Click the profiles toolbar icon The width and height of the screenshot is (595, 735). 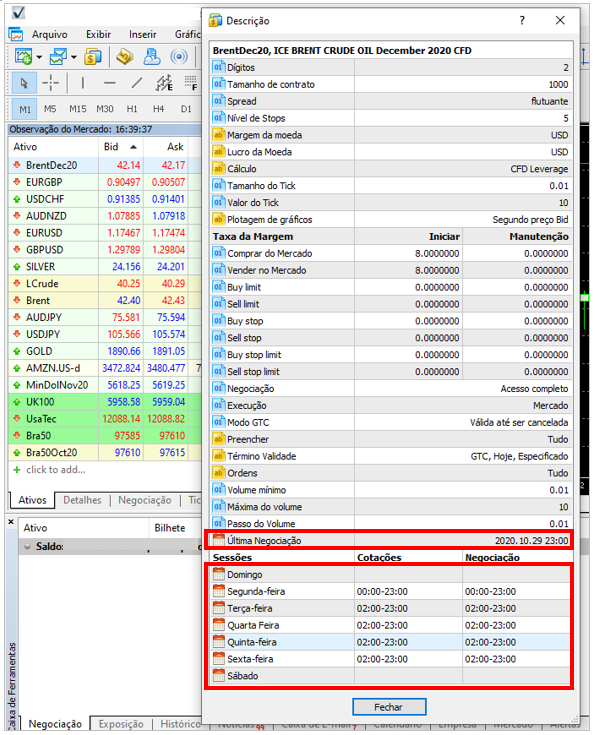click(x=58, y=57)
